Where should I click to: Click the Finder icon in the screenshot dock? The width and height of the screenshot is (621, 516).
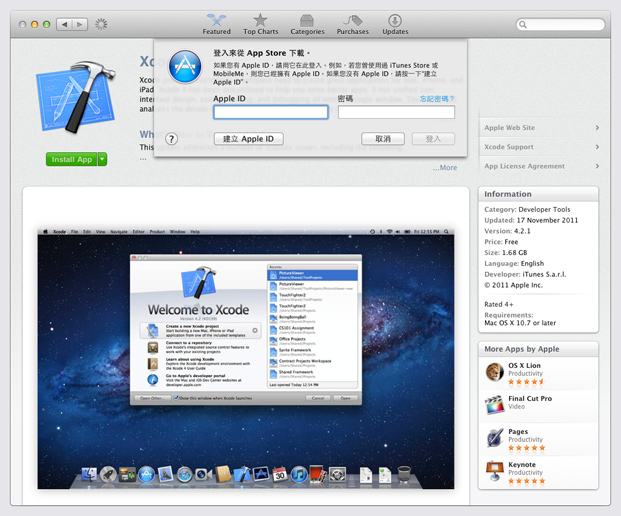click(89, 474)
